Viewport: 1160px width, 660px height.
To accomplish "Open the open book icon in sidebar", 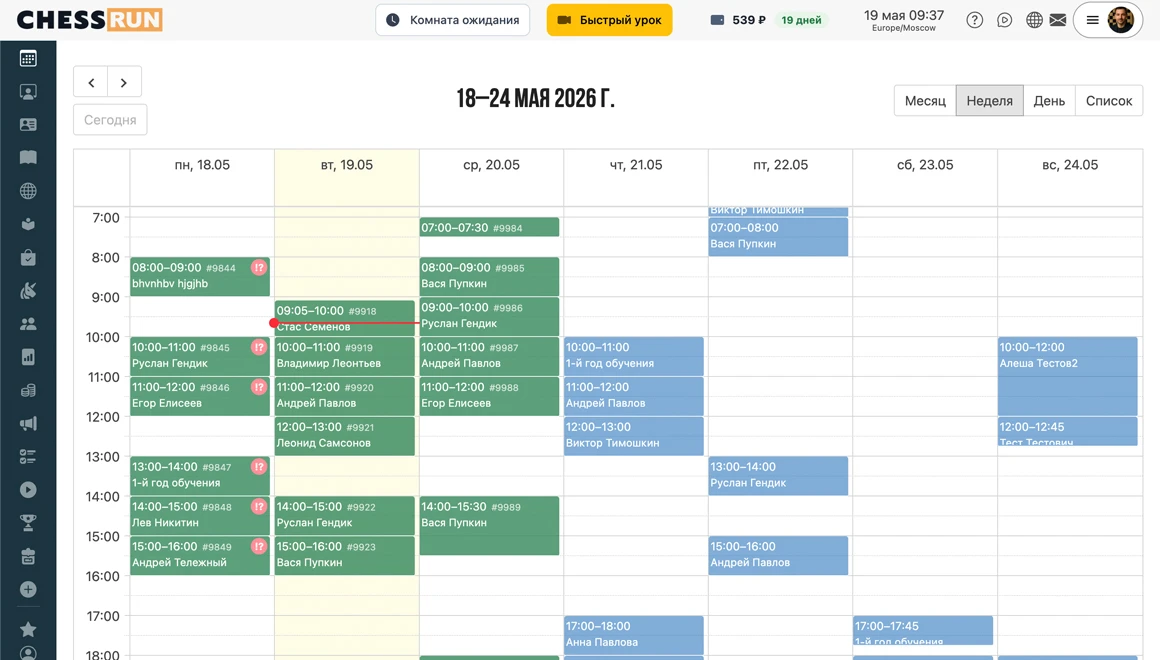I will click(28, 158).
